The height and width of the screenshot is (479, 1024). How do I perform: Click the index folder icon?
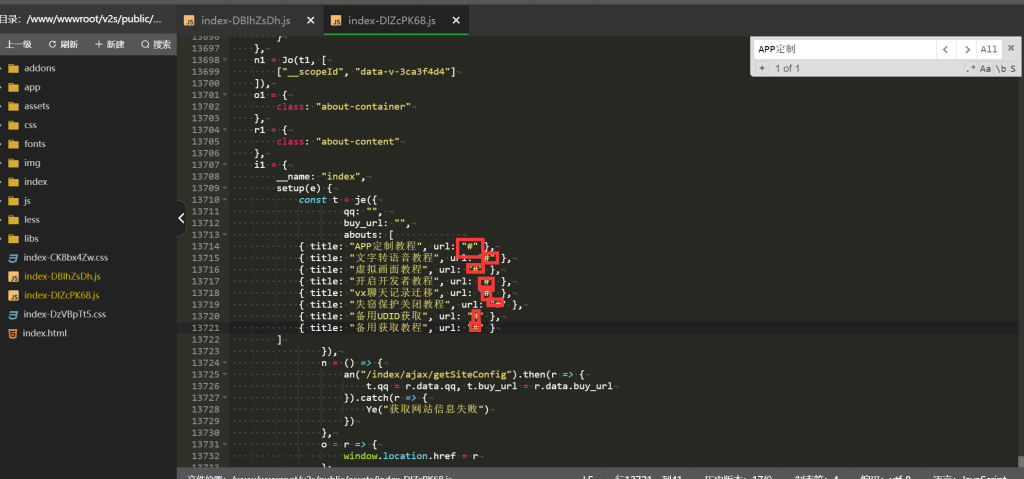coord(13,182)
